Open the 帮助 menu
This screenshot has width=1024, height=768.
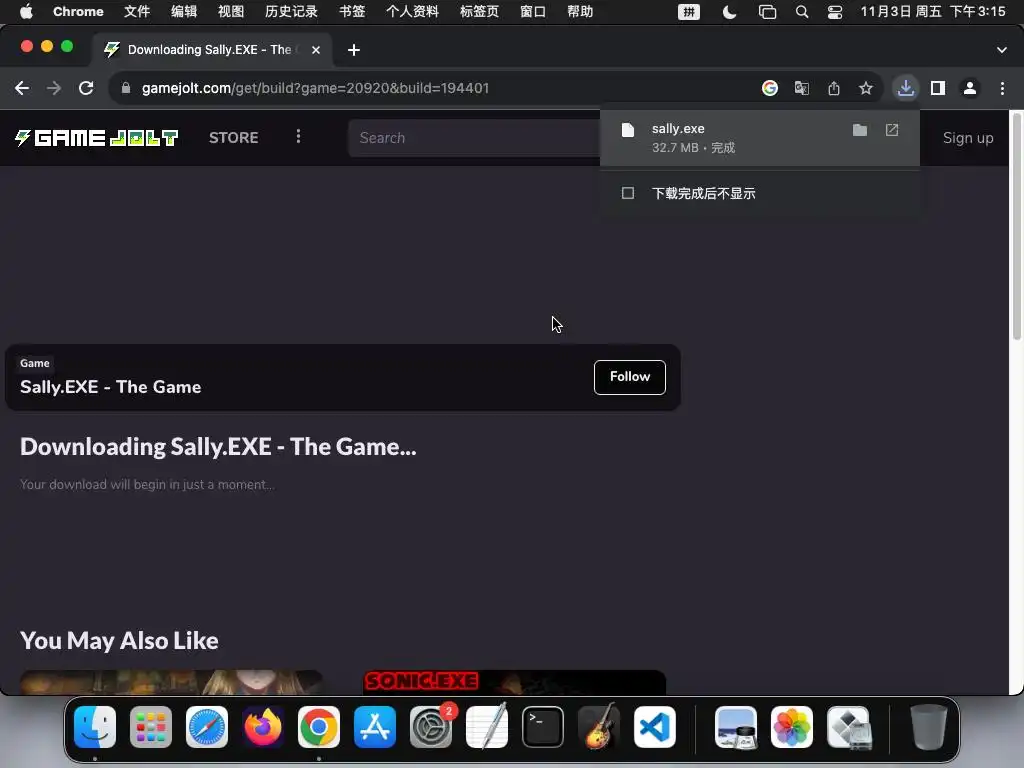point(580,12)
